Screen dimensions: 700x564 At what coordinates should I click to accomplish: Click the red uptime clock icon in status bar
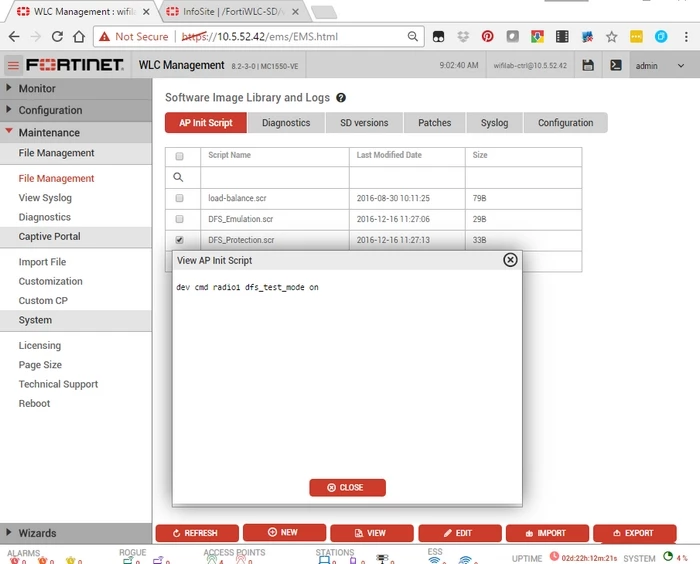(x=554, y=556)
